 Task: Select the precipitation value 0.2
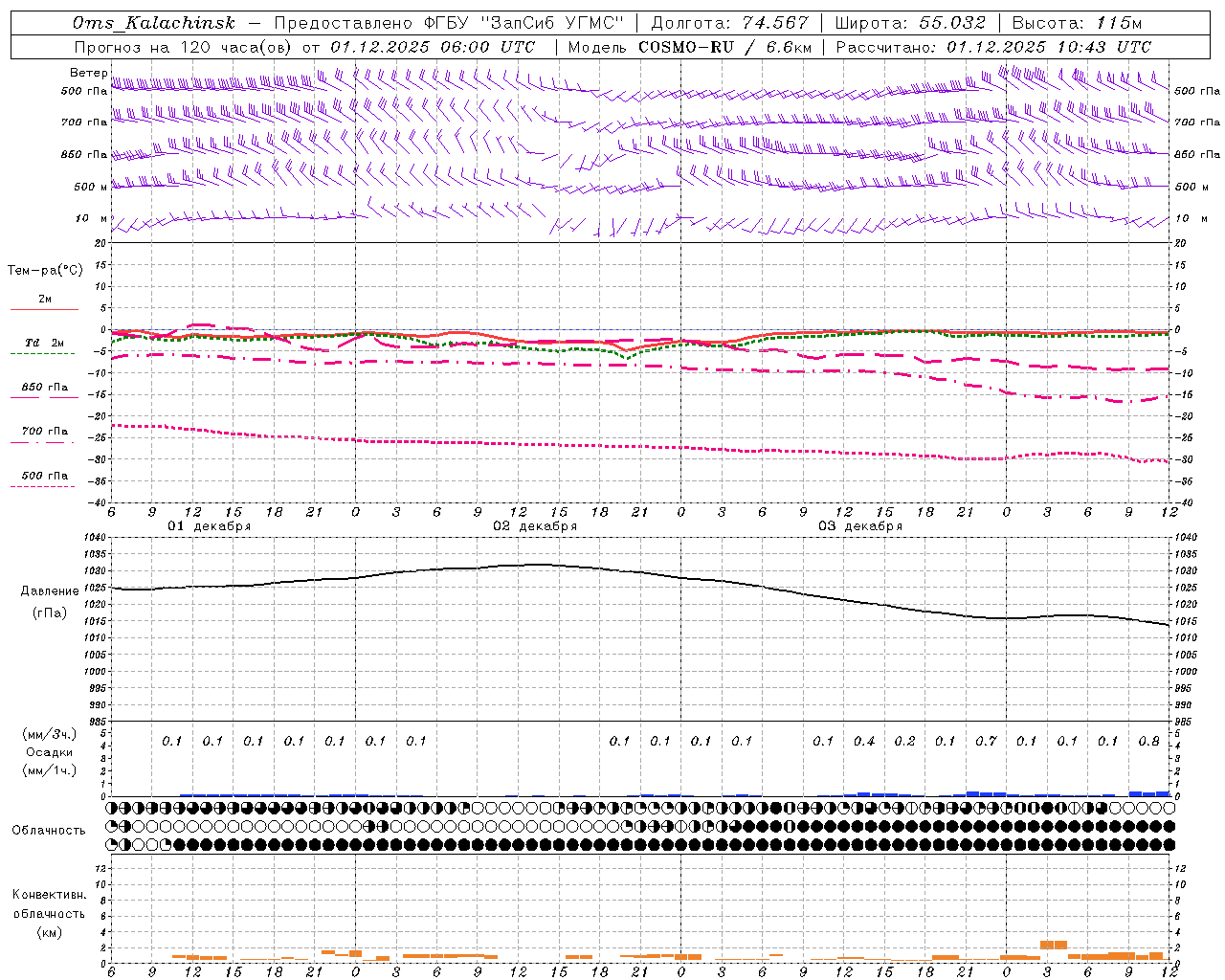pos(904,742)
